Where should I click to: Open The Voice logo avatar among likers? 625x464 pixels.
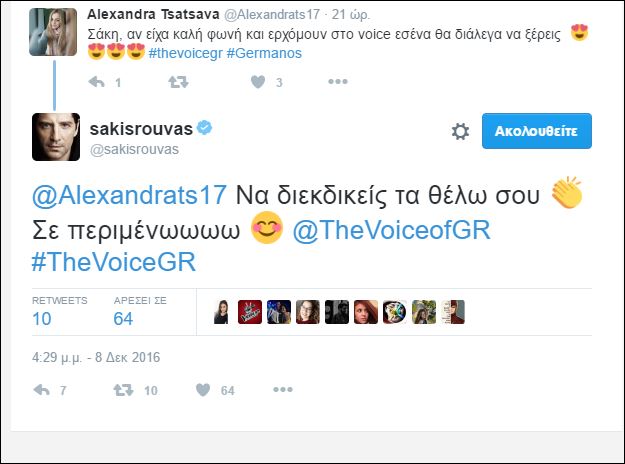250,312
